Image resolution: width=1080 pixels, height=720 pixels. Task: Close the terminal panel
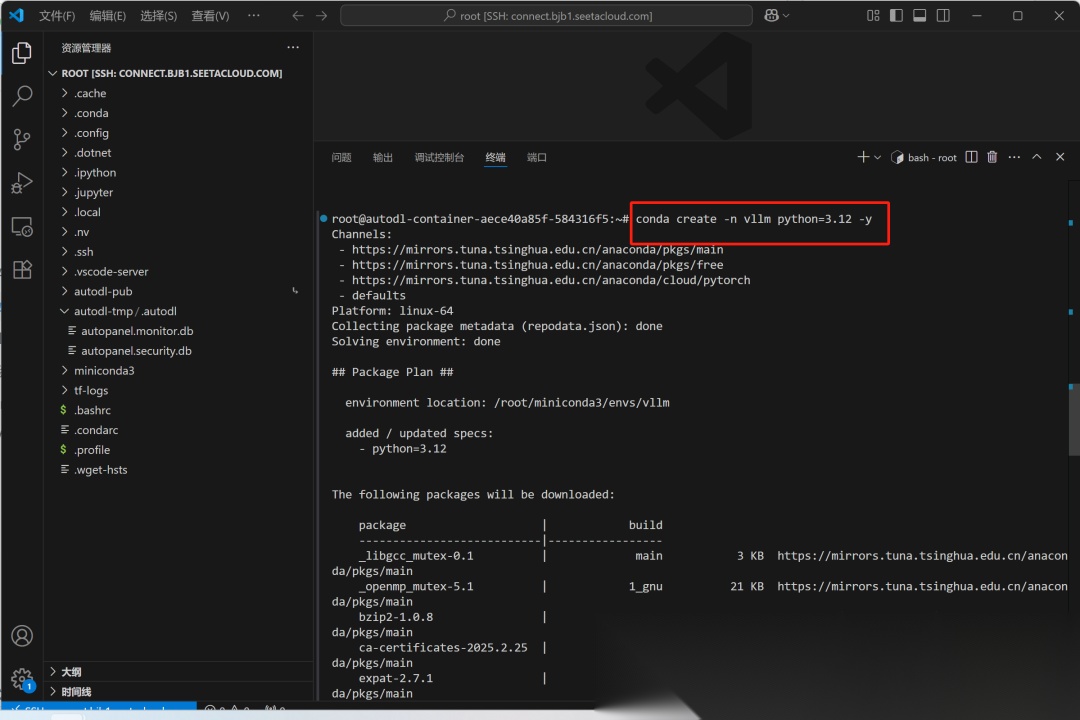coord(1060,157)
